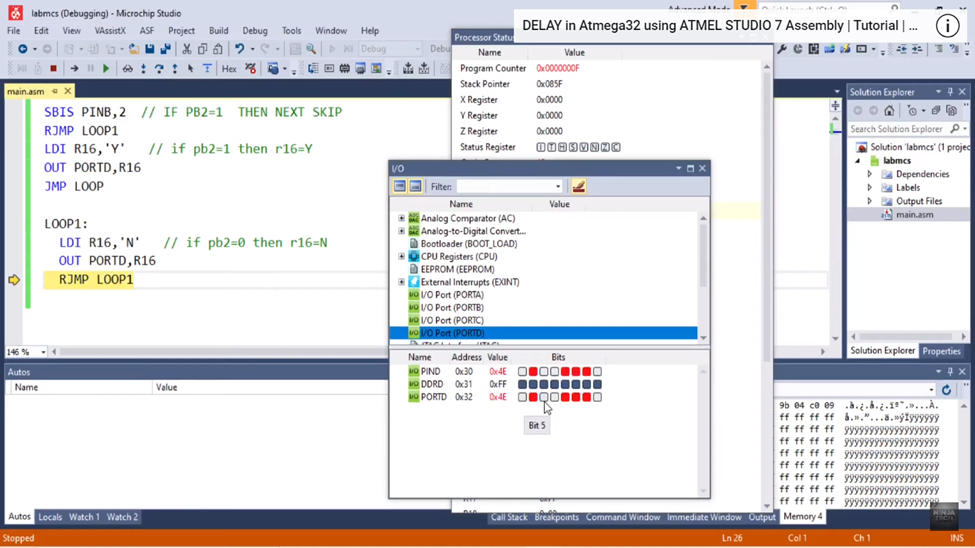
Task: Click the Home icon in Solution Explorer
Action: click(889, 111)
